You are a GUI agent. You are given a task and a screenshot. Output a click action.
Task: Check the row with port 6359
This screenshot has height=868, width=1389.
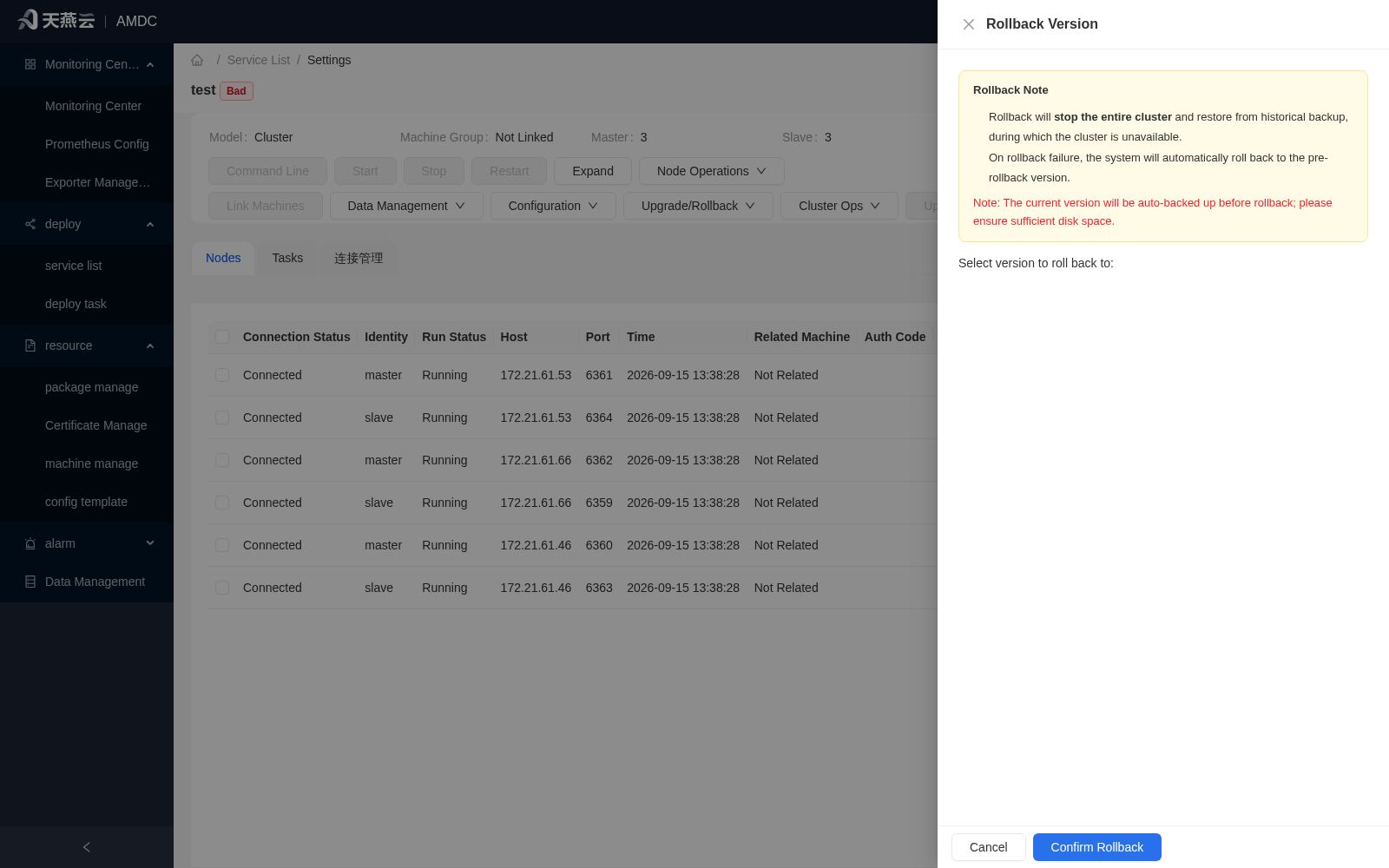pos(222,503)
